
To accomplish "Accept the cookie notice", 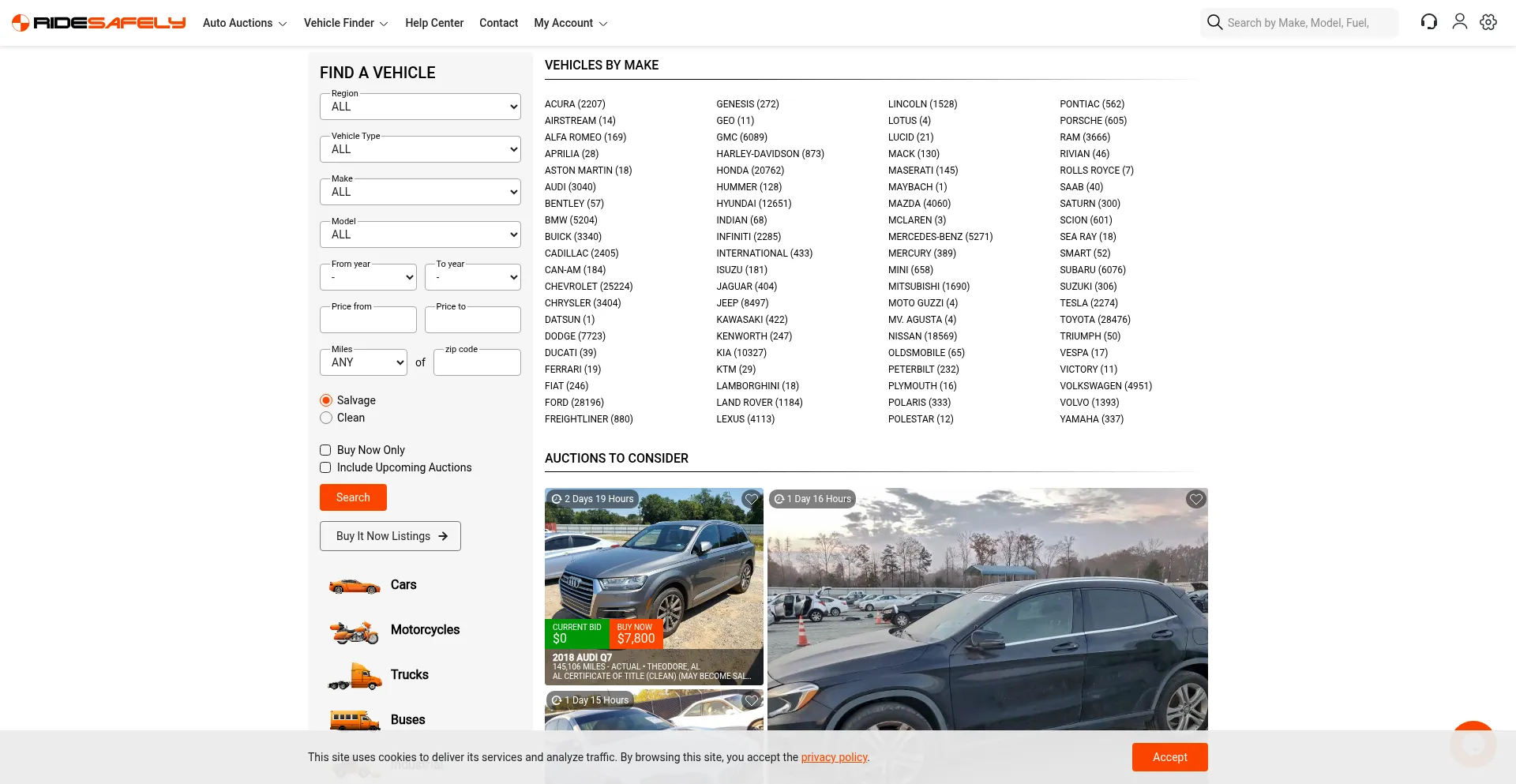I will [1169, 757].
